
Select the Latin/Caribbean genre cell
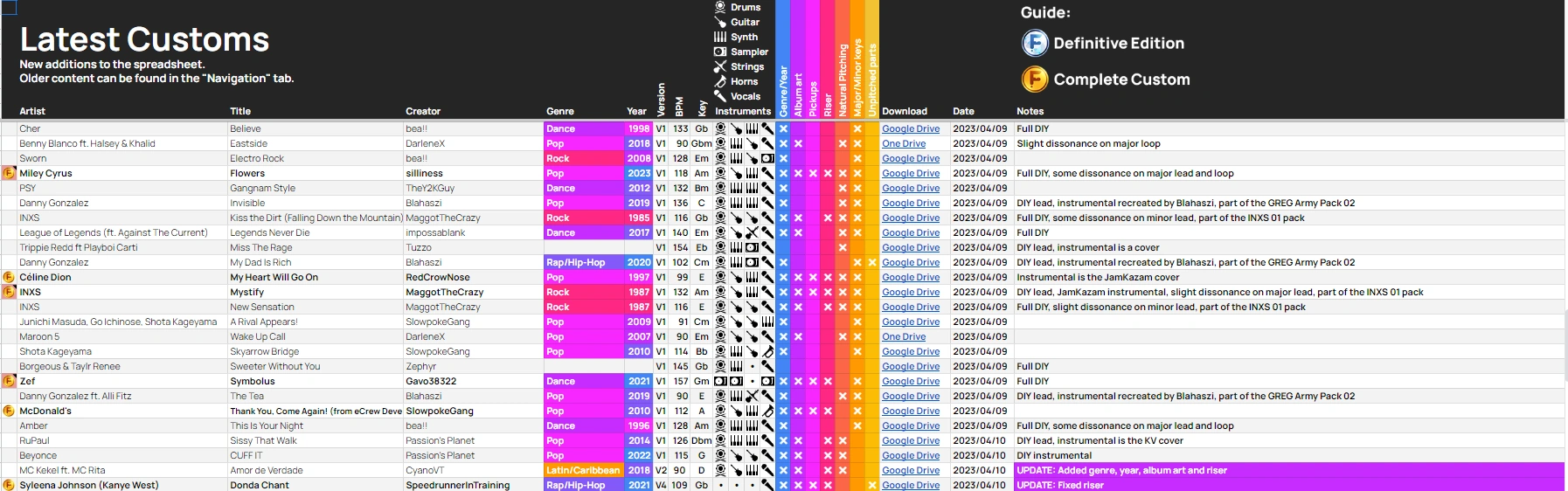pyautogui.click(x=584, y=470)
